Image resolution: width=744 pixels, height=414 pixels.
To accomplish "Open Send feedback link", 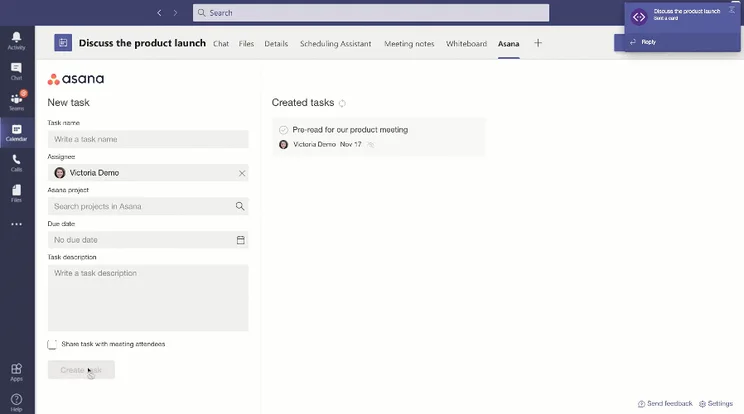I will (x=665, y=404).
